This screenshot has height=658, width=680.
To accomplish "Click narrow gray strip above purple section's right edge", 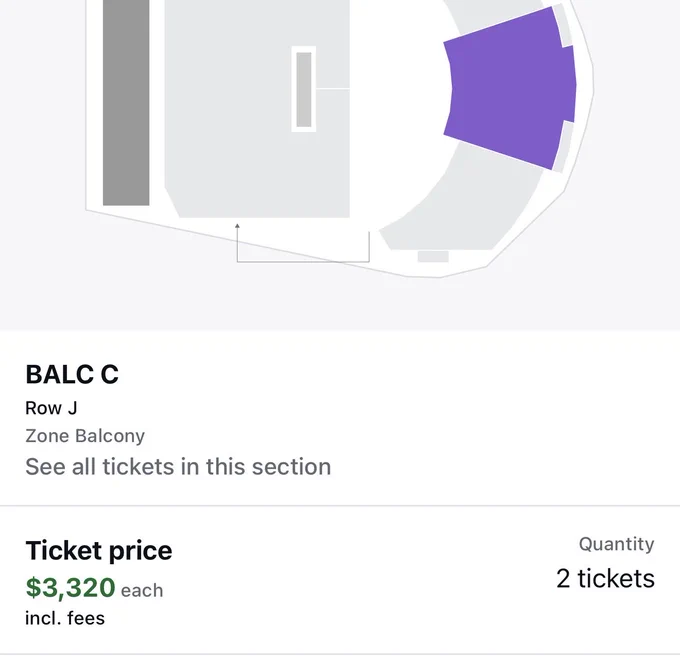I will click(x=564, y=25).
